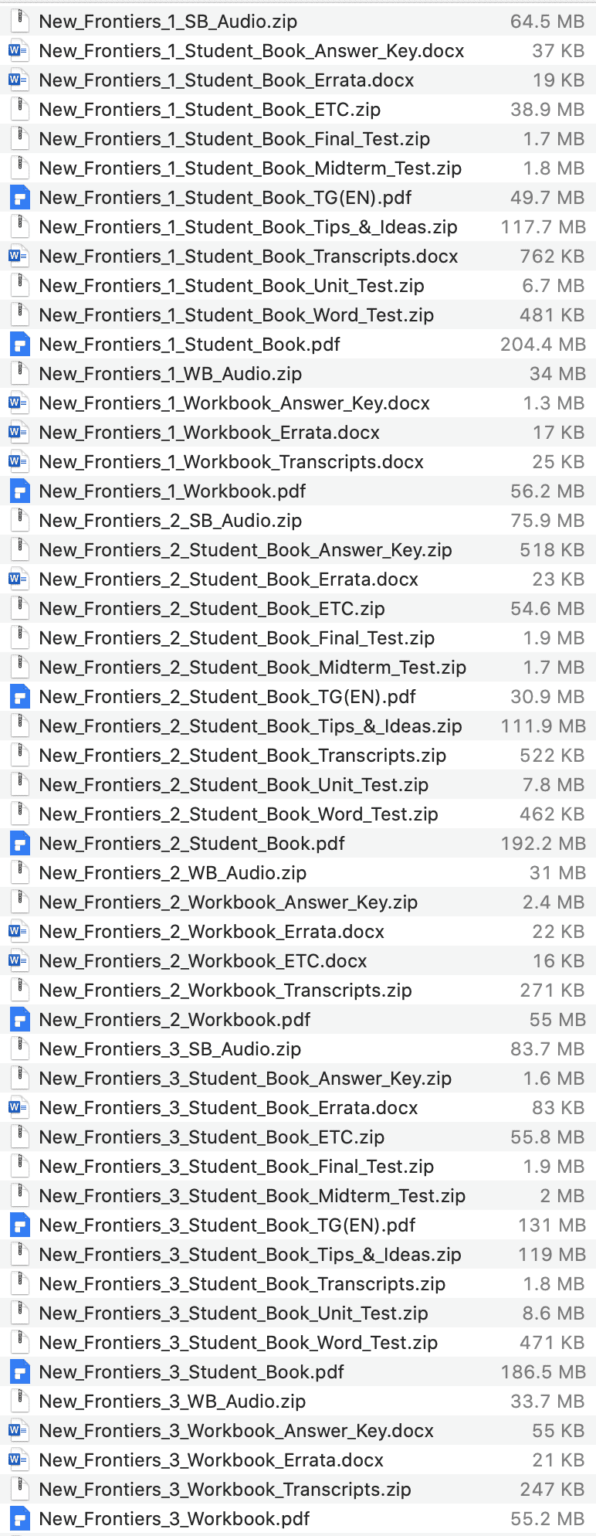
Task: Click the Word icon beside New_Frontiers_2_Workbook_Errata.docx
Action: coord(22,931)
